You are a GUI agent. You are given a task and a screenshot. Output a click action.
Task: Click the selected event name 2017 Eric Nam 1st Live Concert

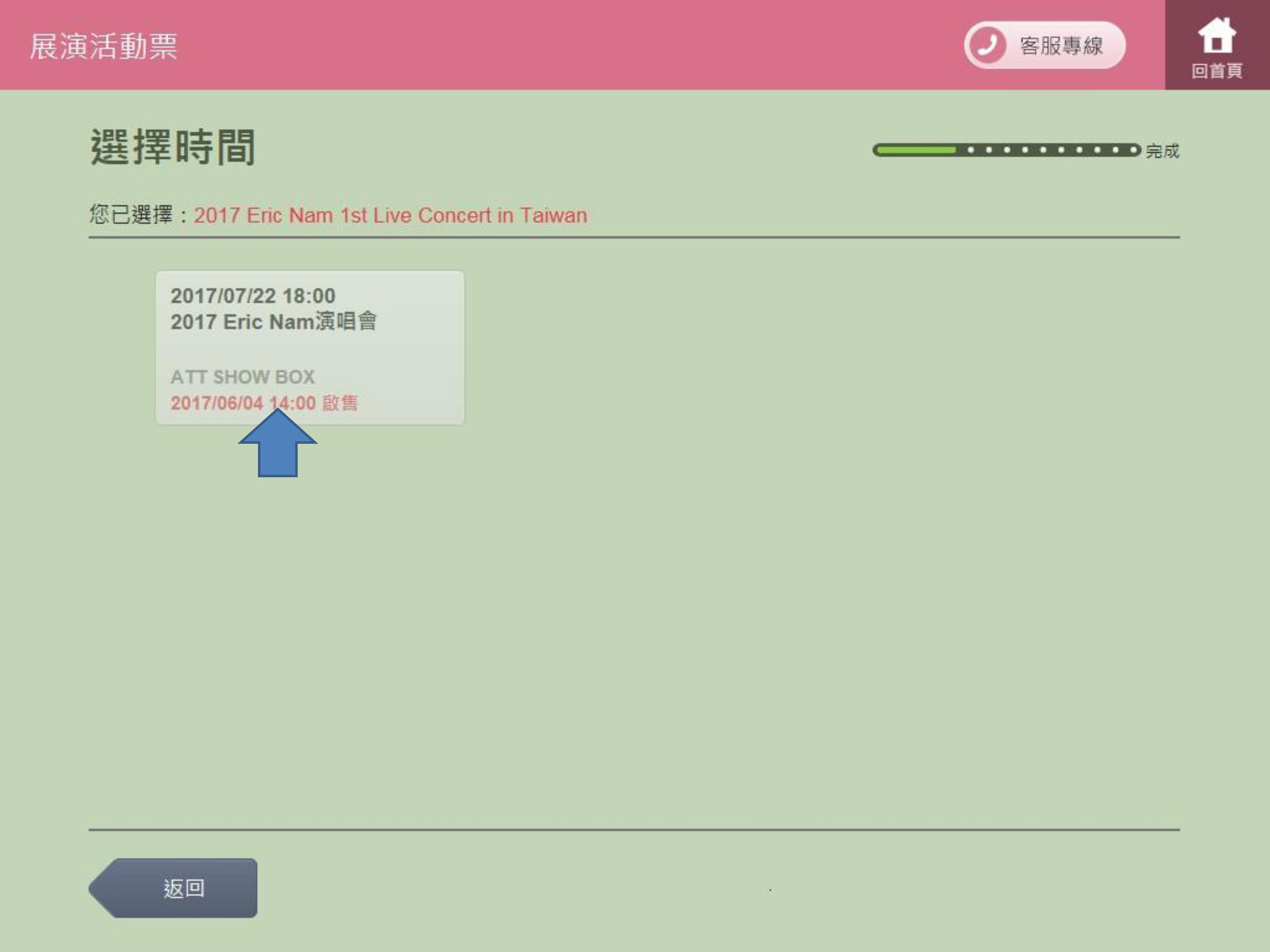[x=390, y=215]
